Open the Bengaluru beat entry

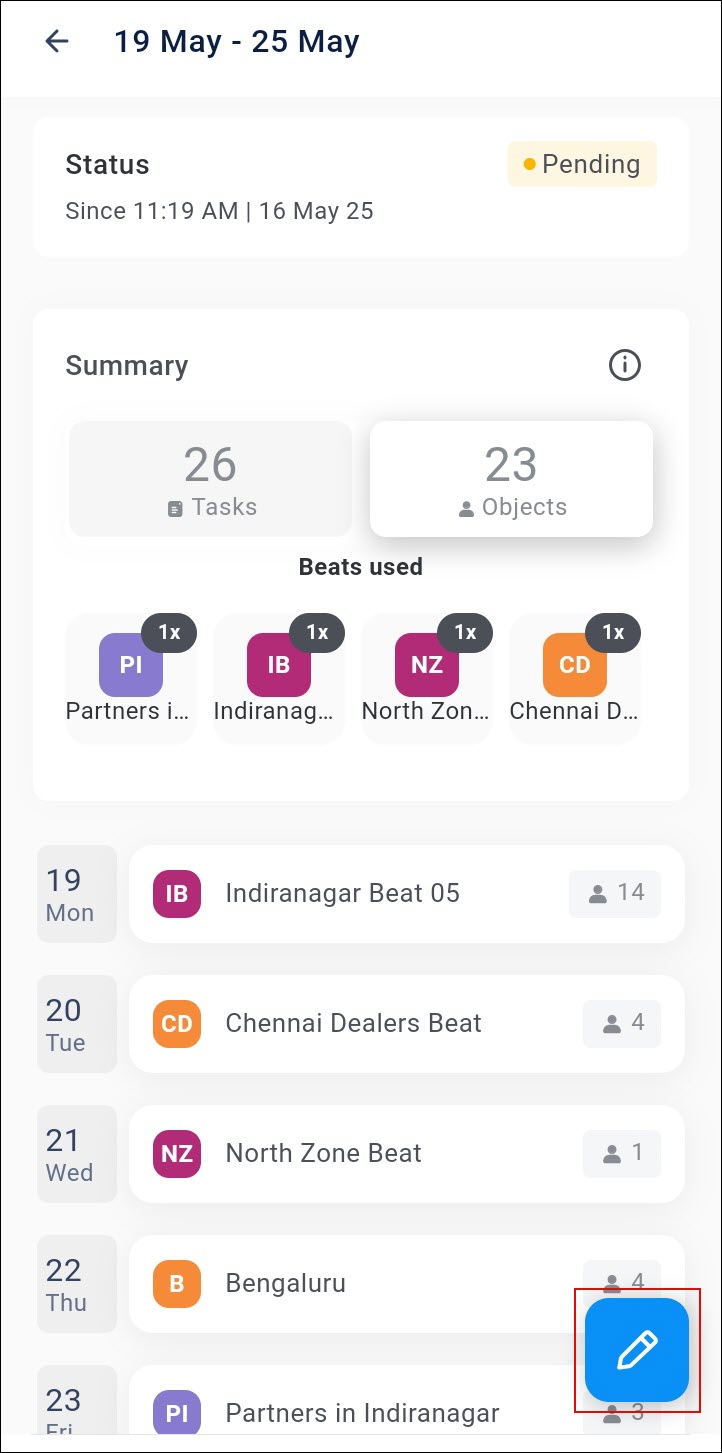[x=407, y=1284]
